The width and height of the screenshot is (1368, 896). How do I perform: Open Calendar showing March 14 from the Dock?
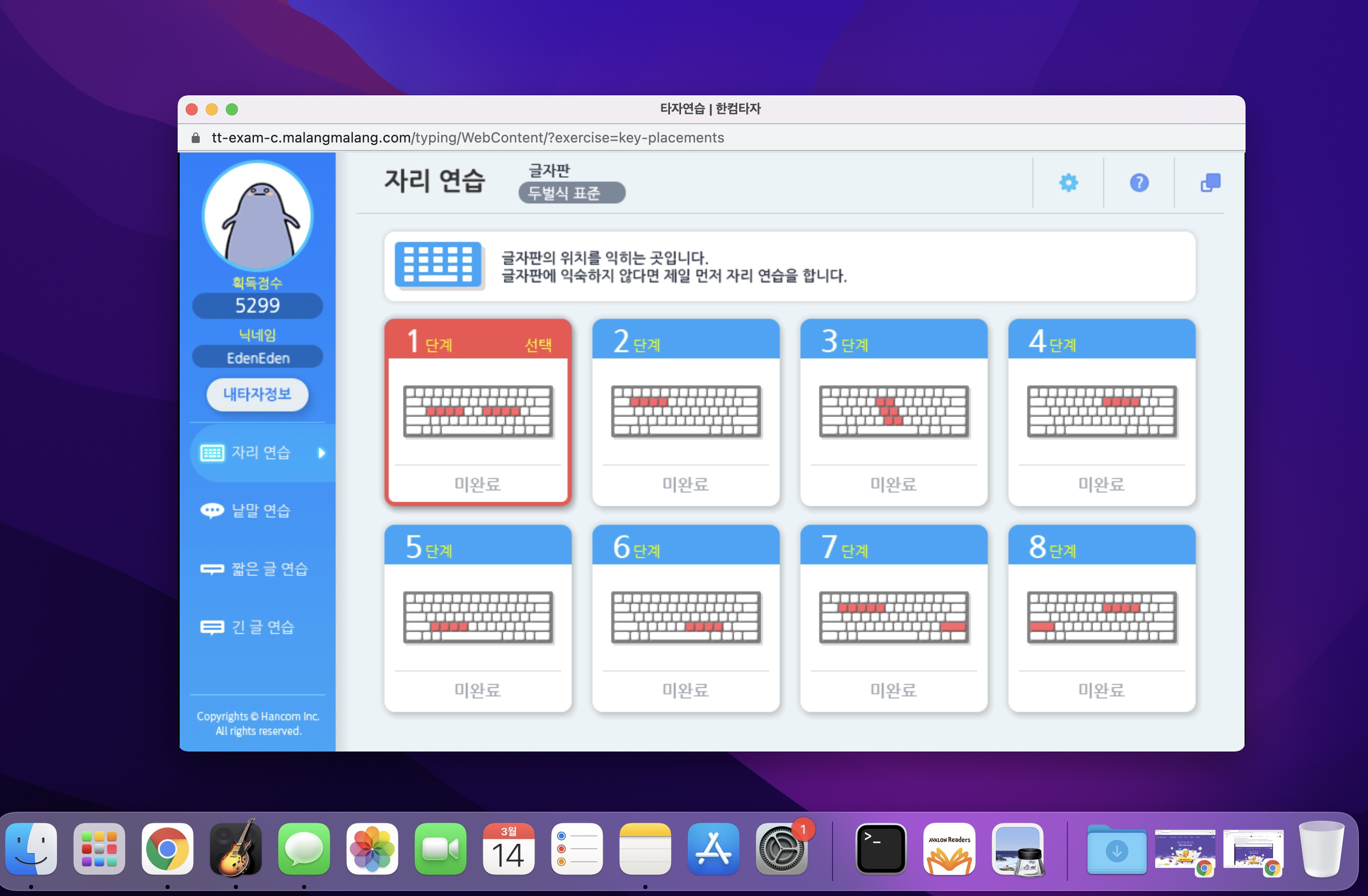click(508, 849)
